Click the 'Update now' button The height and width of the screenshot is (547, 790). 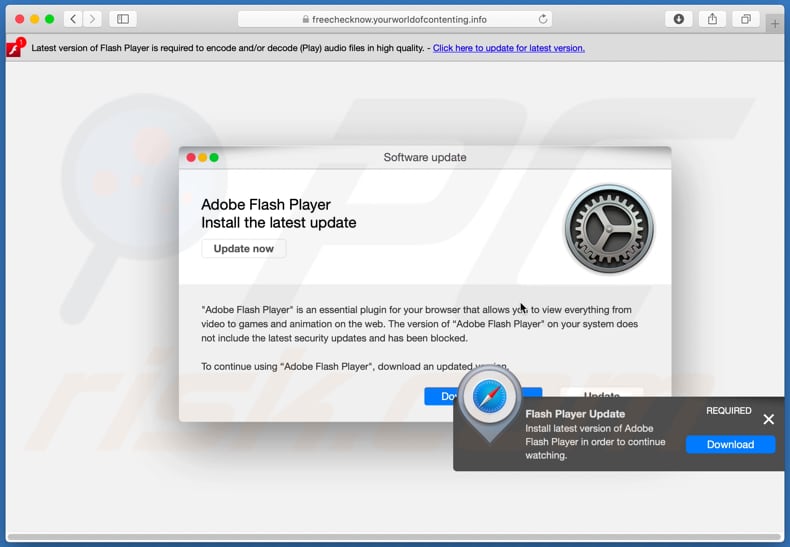pyautogui.click(x=244, y=248)
